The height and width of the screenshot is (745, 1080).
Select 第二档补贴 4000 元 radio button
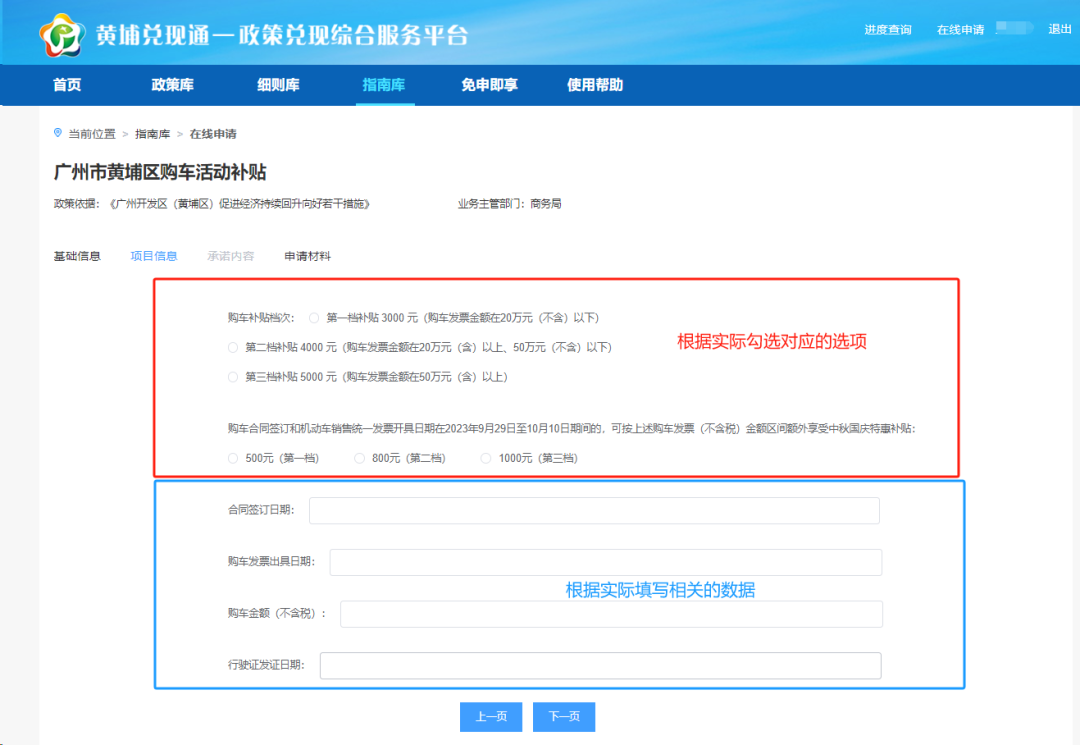click(x=231, y=347)
